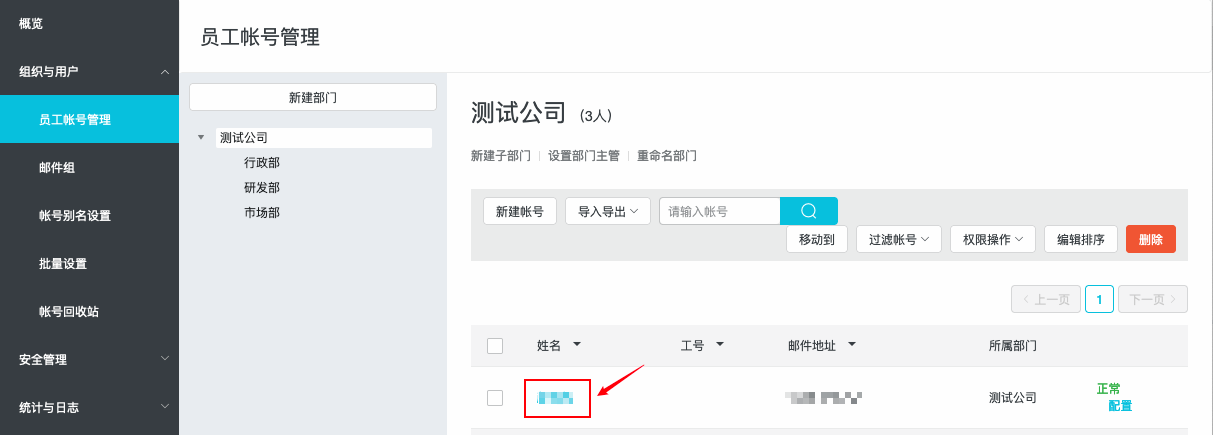Open 导入导出 dropdown

pos(608,211)
